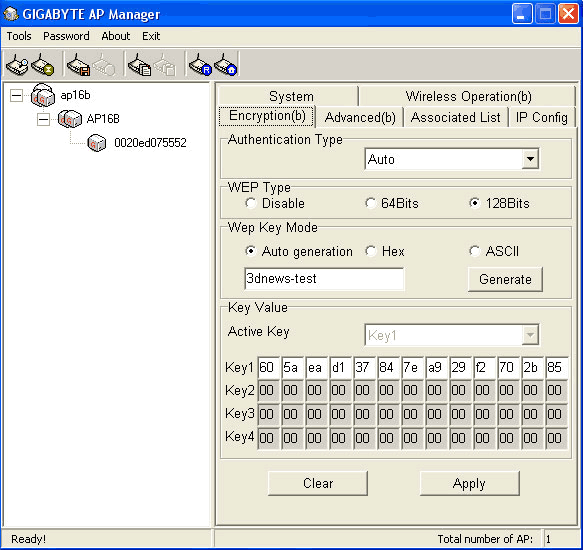Click the save configuration floppy toolbar icon
The image size is (583, 550).
[x=78, y=65]
